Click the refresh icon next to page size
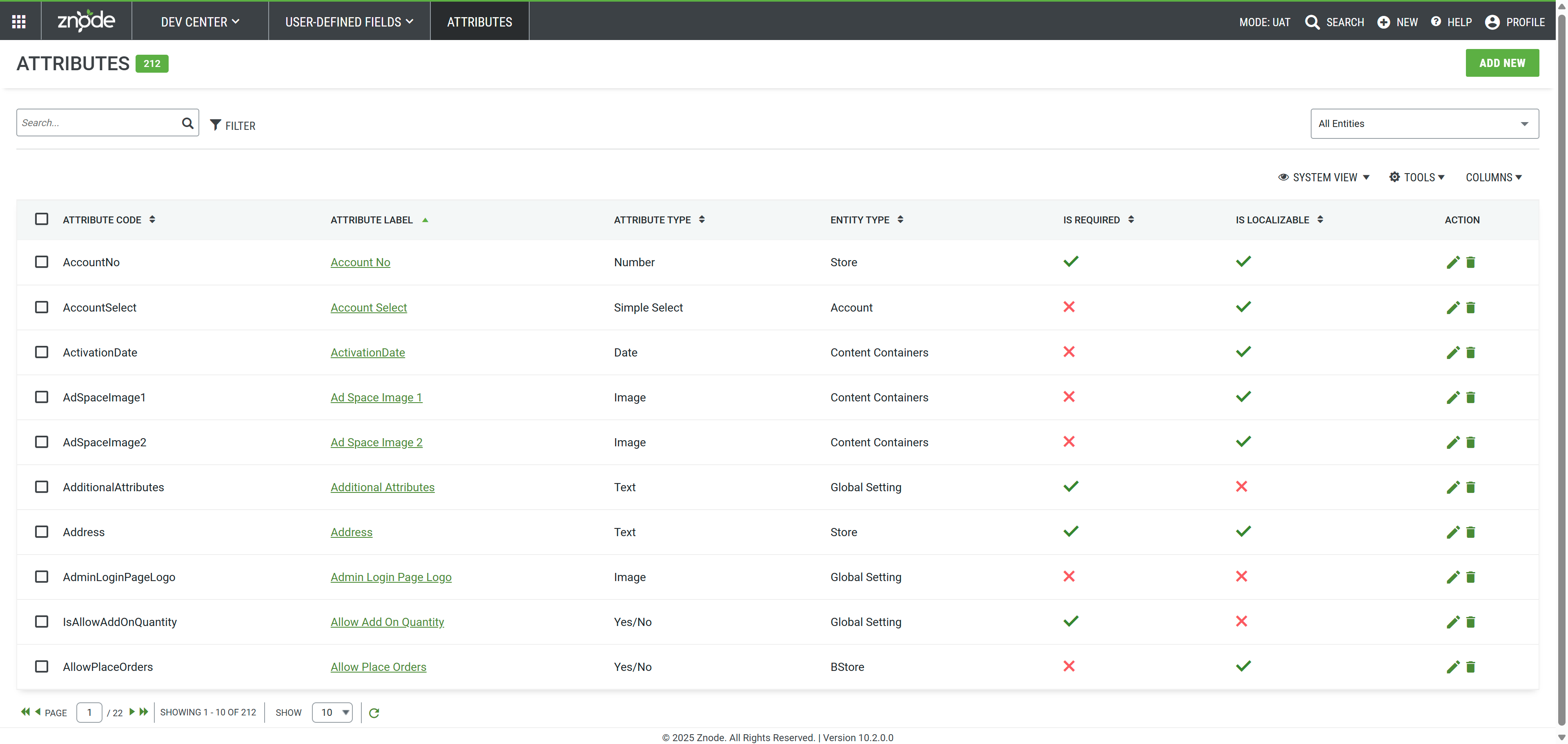1568x744 pixels. click(x=374, y=712)
